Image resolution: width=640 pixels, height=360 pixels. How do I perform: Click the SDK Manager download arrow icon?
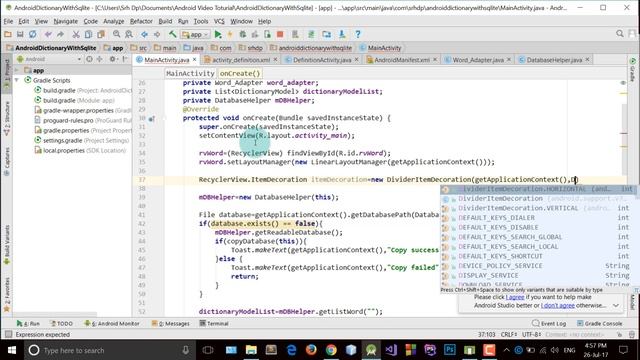click(342, 34)
